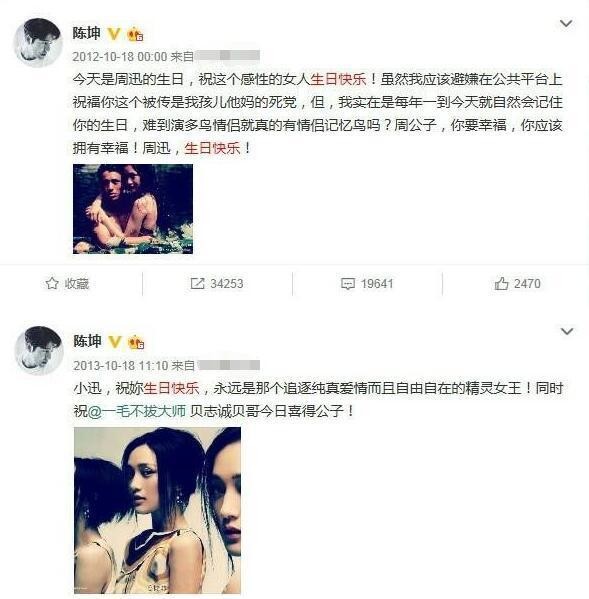Open 陈坤 username on first post
Screen dimensions: 589x599
point(87,33)
